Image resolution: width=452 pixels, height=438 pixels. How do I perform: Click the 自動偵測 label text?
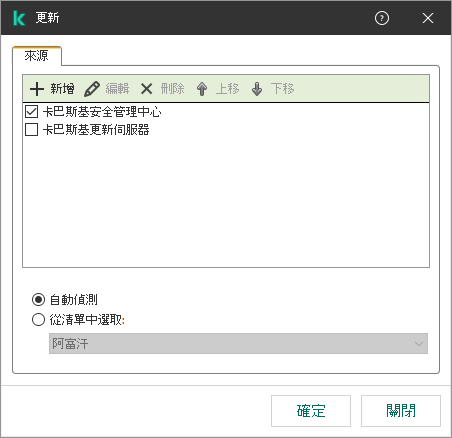coord(73,300)
